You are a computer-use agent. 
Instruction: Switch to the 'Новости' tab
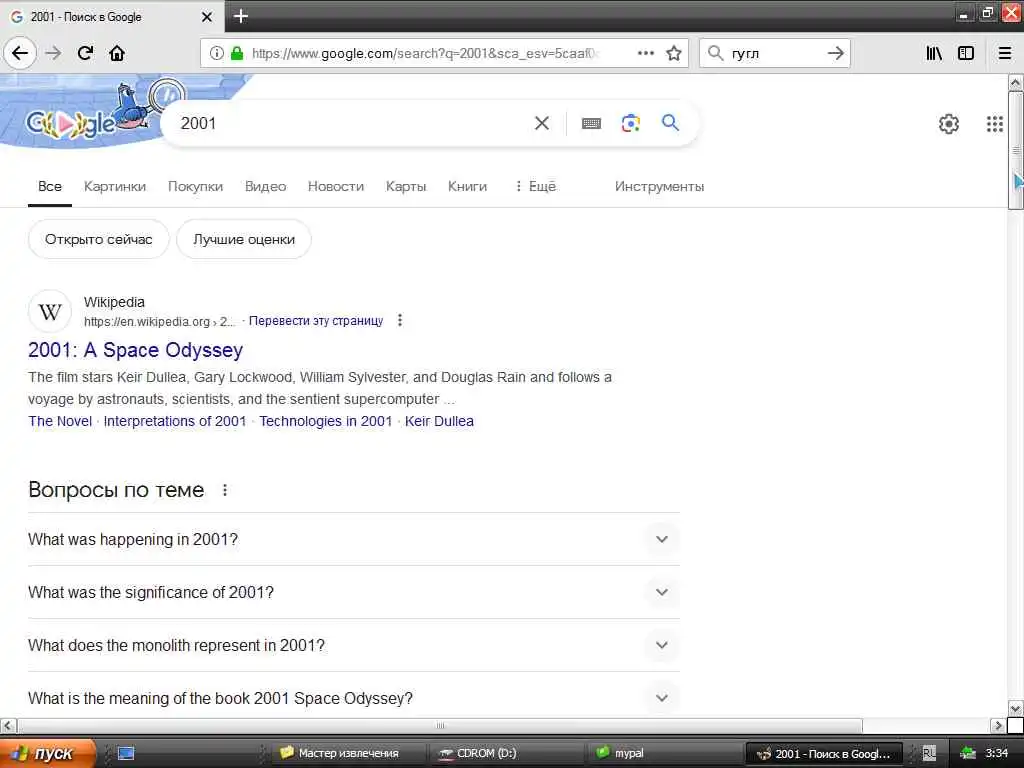pyautogui.click(x=336, y=186)
